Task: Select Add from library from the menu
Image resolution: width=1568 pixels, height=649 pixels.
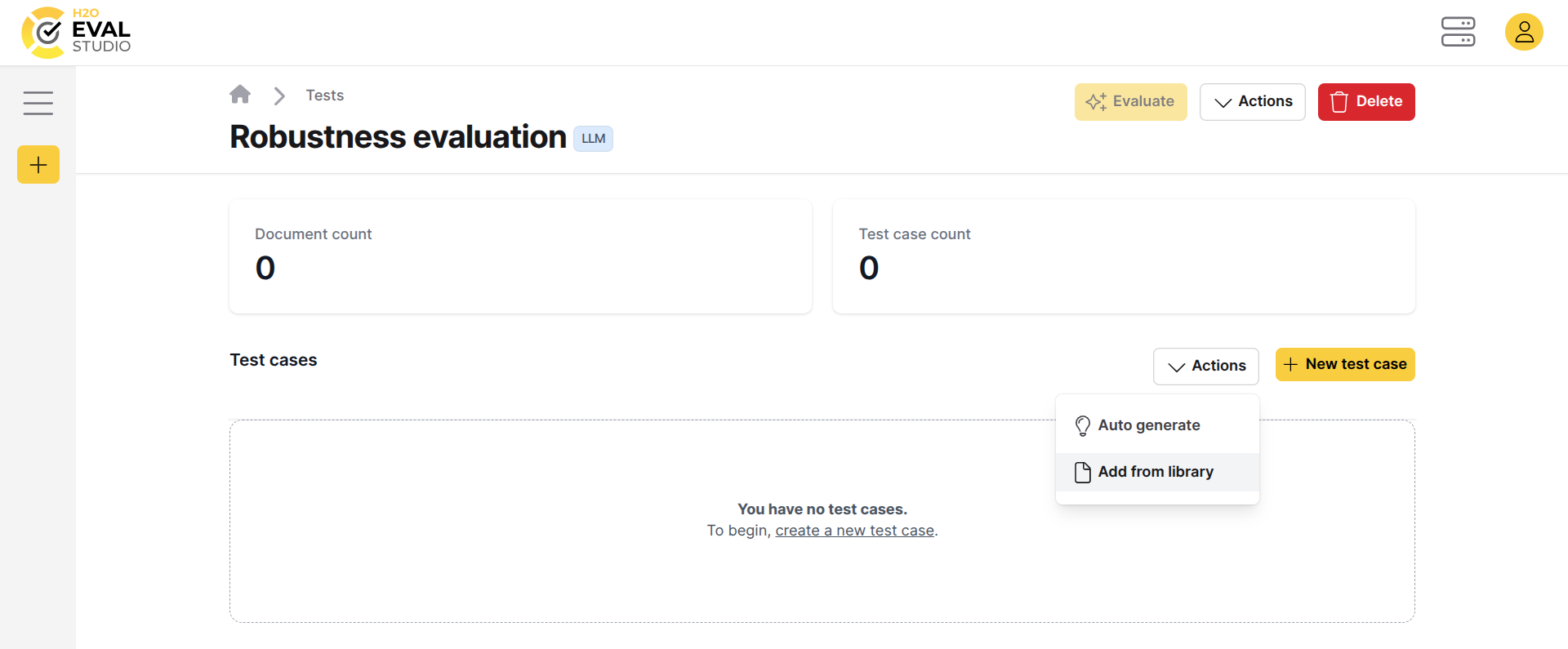Action: [1156, 472]
